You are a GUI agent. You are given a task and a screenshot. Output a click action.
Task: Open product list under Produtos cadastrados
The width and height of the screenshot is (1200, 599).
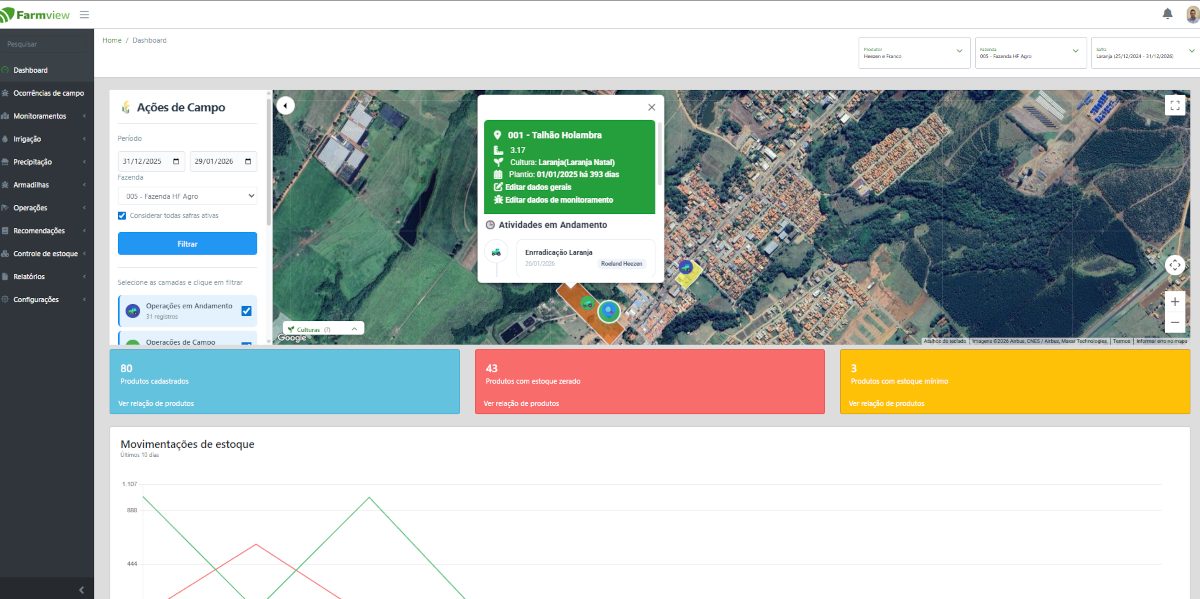pos(157,403)
